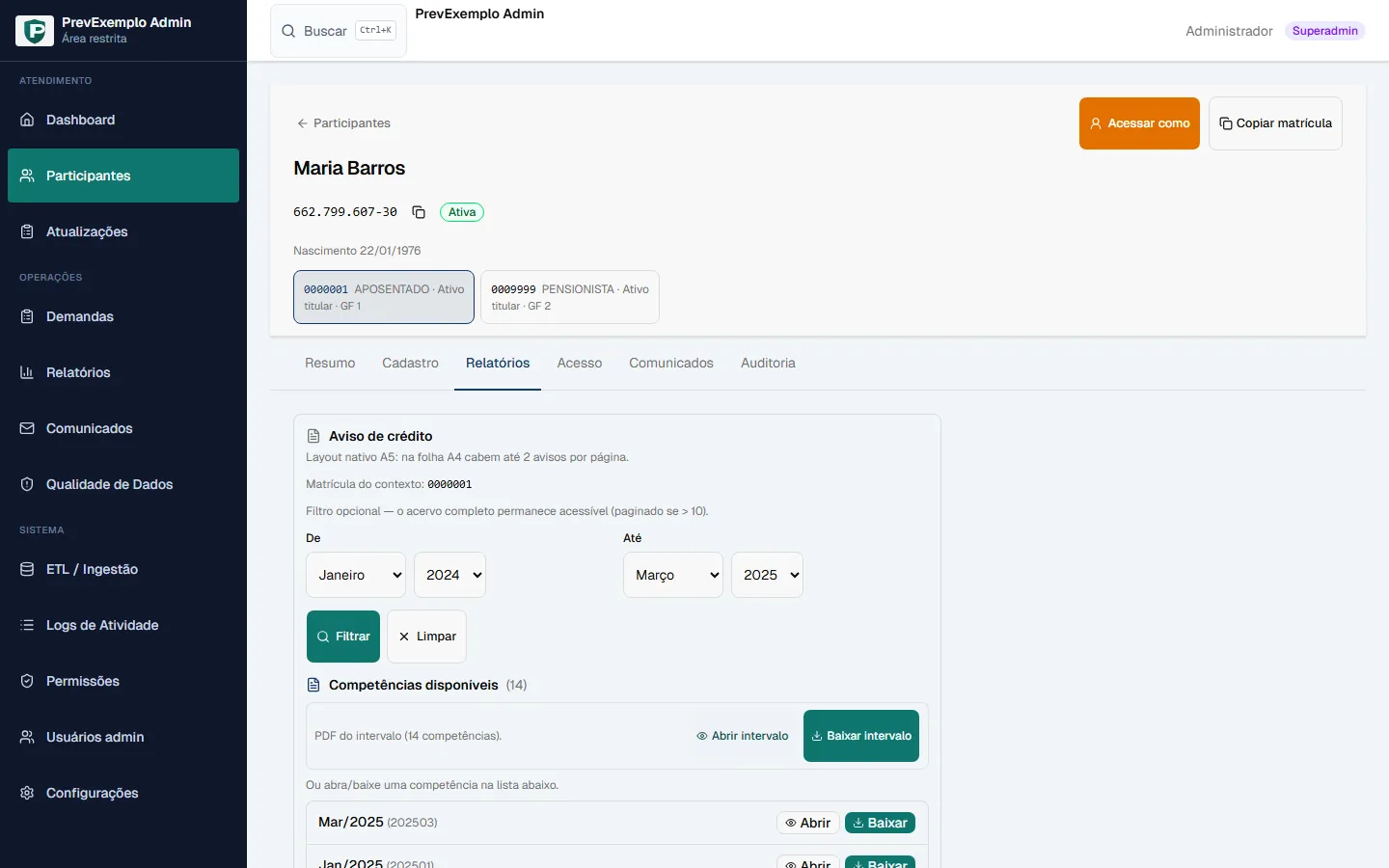This screenshot has width=1389, height=868.
Task: Open the Até year dropdown (2025)
Action: (767, 575)
